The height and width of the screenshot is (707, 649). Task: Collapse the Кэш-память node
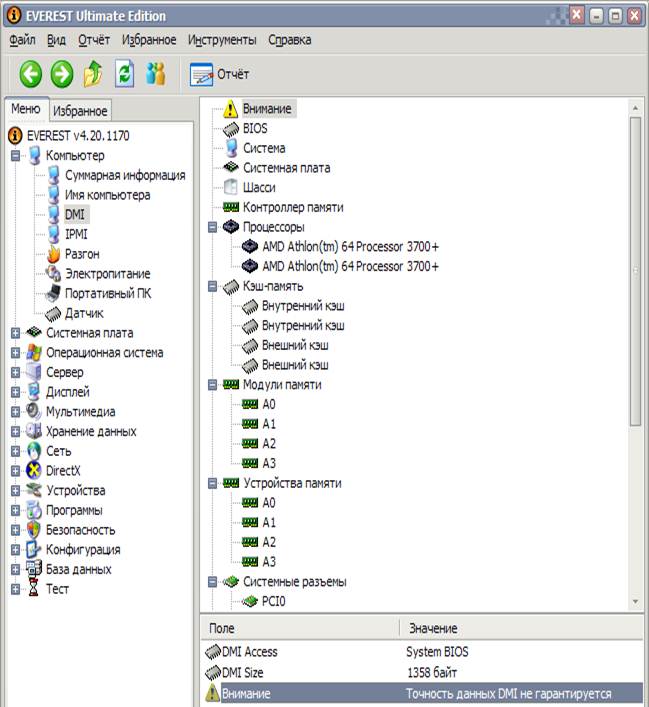tap(212, 286)
